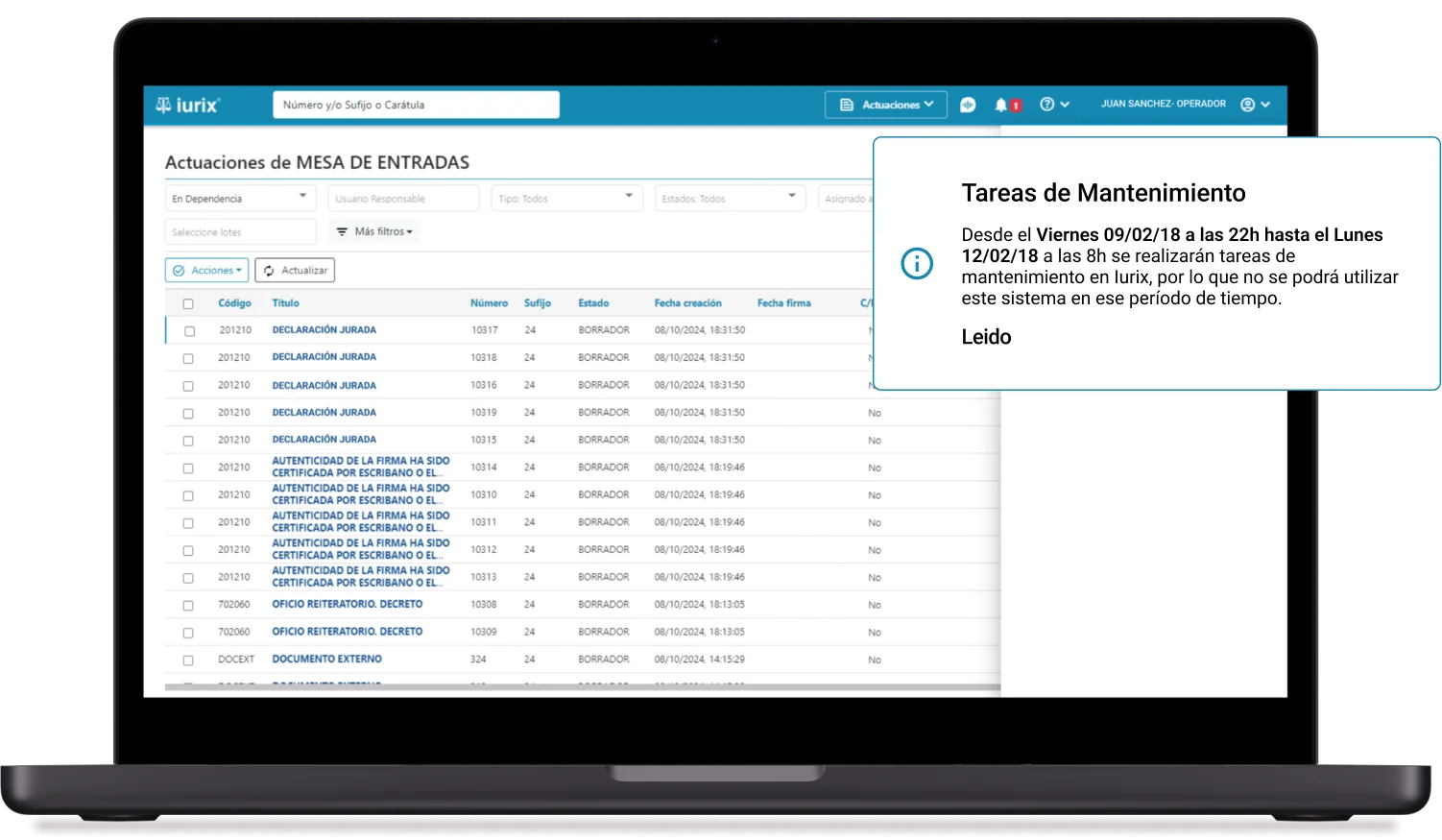This screenshot has width=1442, height=840.
Task: Open the Actuaciones menu in top bar
Action: [x=886, y=105]
